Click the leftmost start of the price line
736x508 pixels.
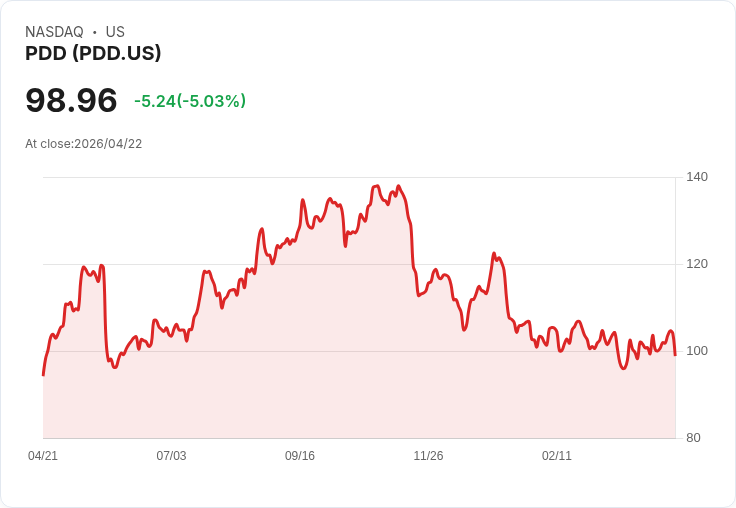pyautogui.click(x=43, y=375)
